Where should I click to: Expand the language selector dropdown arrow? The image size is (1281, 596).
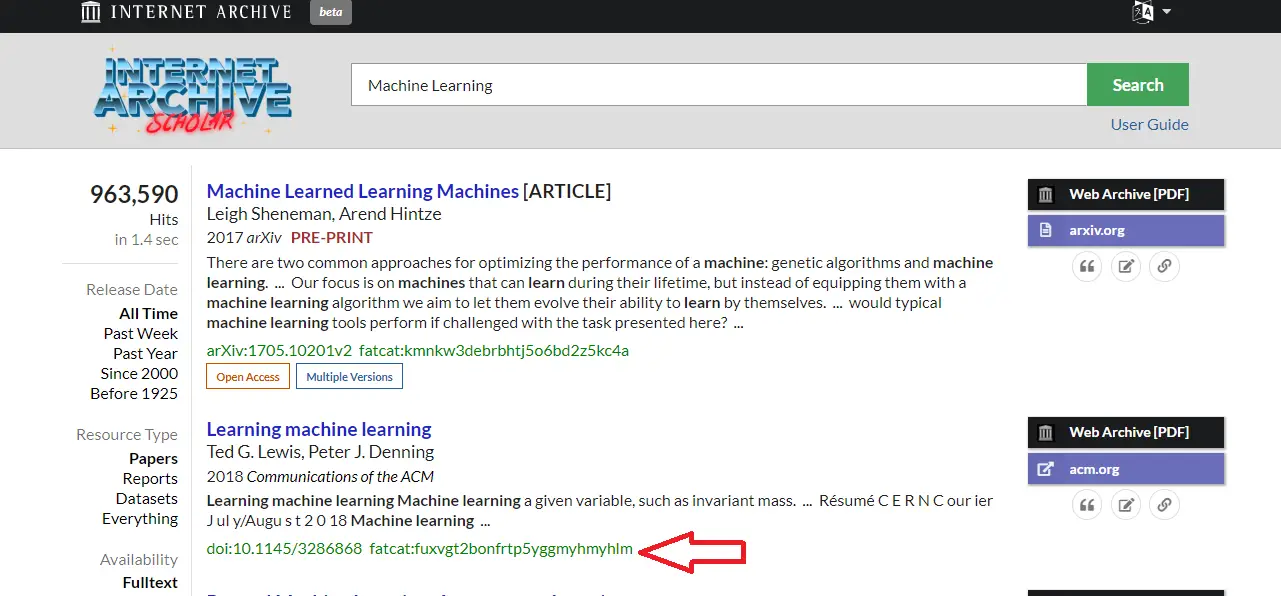click(1166, 12)
